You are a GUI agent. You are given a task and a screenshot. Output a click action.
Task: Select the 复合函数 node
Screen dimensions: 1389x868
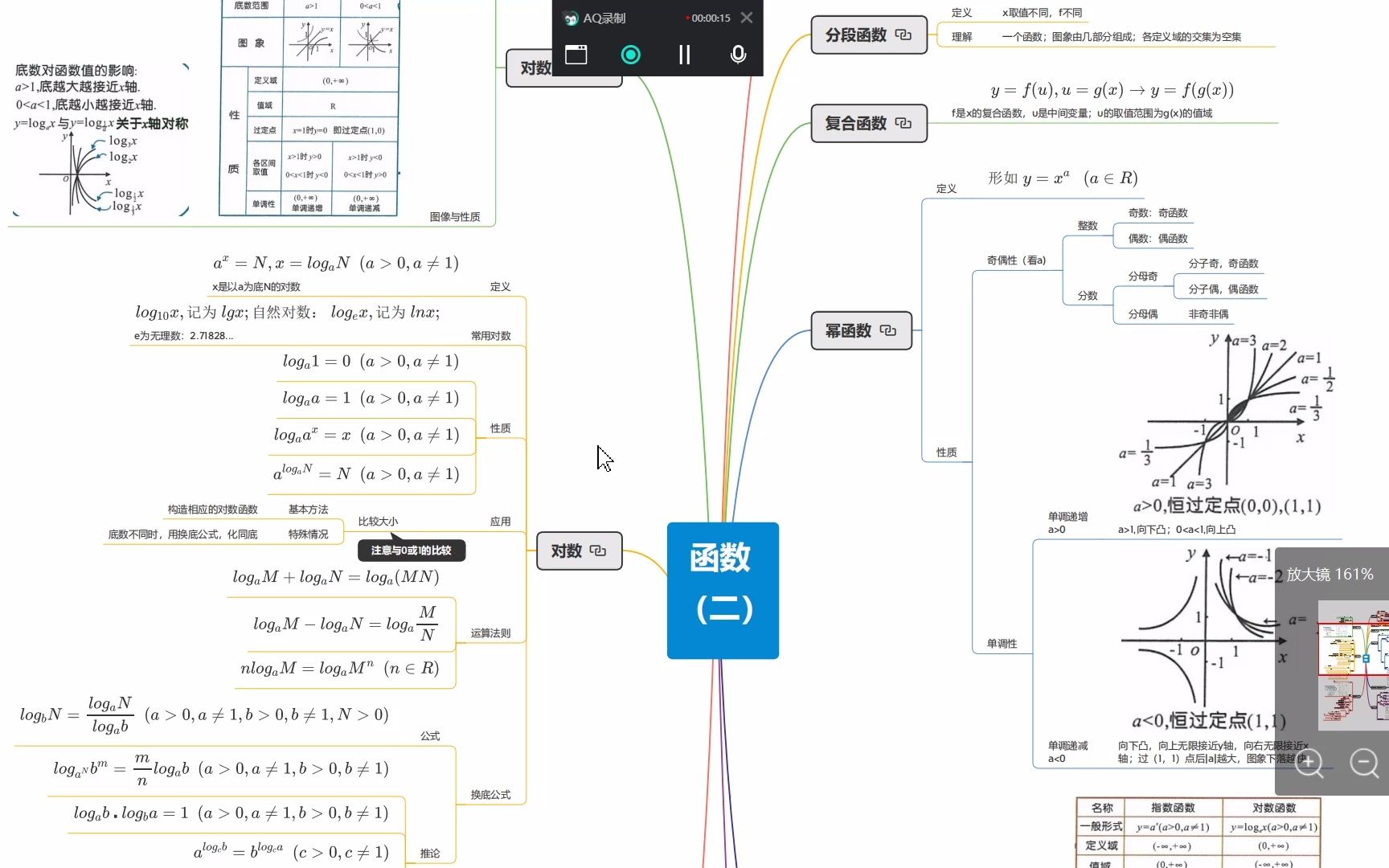[869, 124]
